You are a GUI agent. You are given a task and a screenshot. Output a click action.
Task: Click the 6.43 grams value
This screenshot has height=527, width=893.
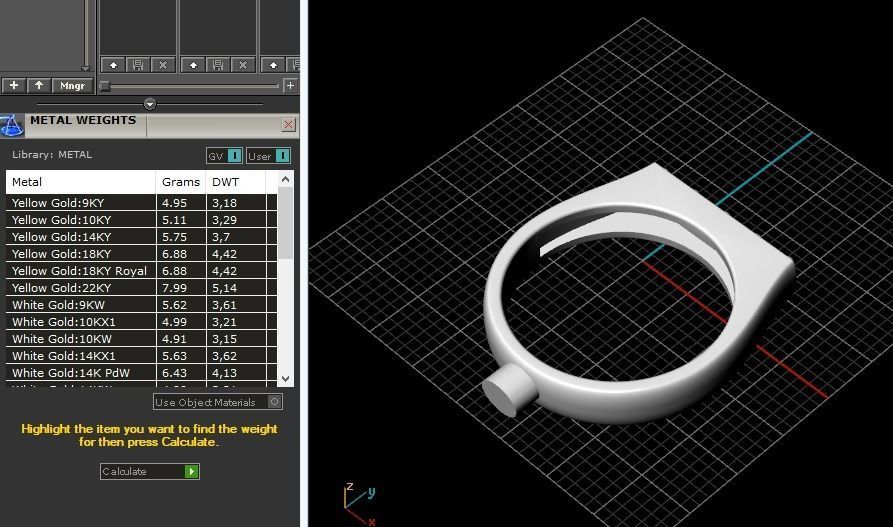click(174, 373)
